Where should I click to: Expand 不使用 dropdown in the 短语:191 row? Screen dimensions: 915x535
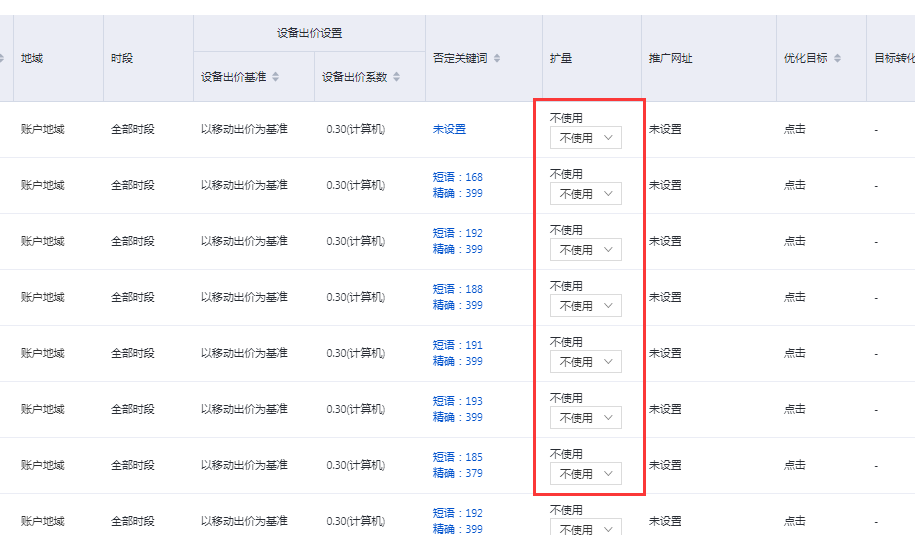tap(586, 362)
